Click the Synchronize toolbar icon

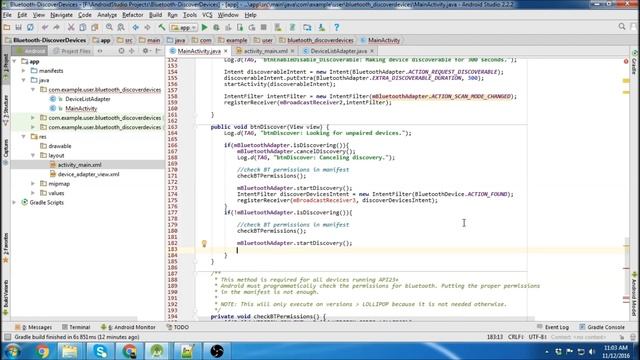coord(30,27)
